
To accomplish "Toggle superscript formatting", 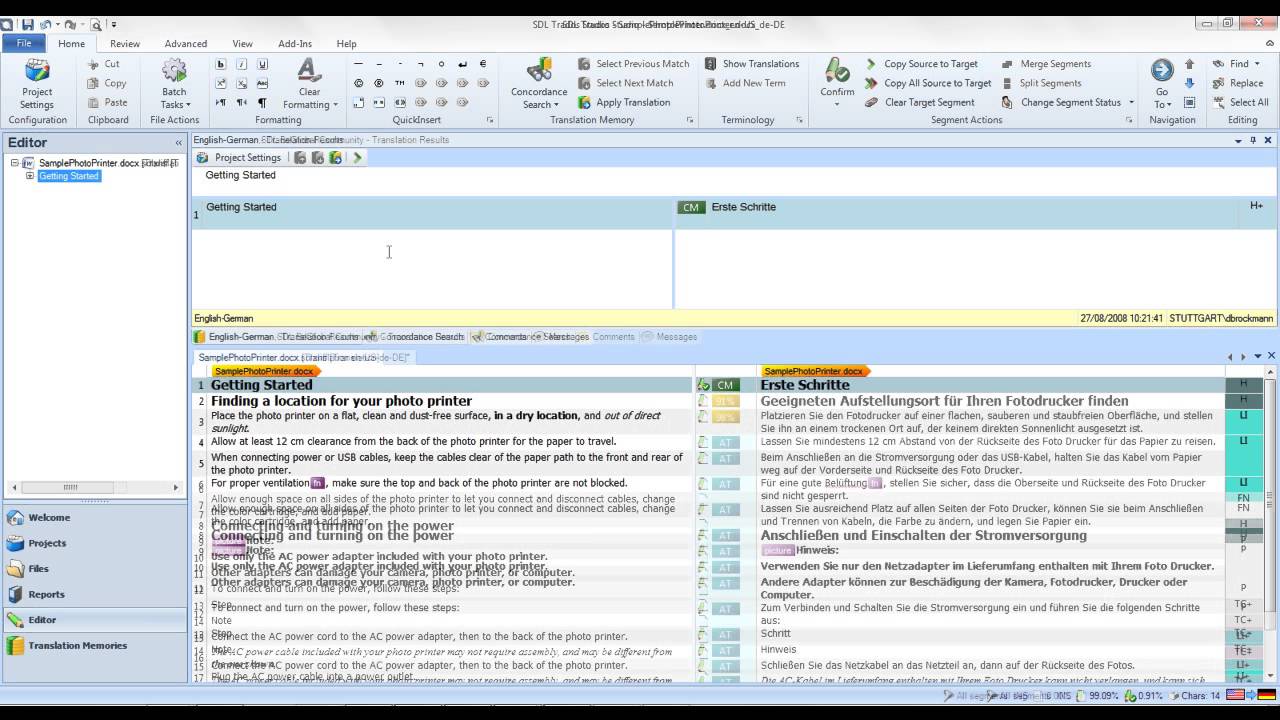I will (221, 83).
